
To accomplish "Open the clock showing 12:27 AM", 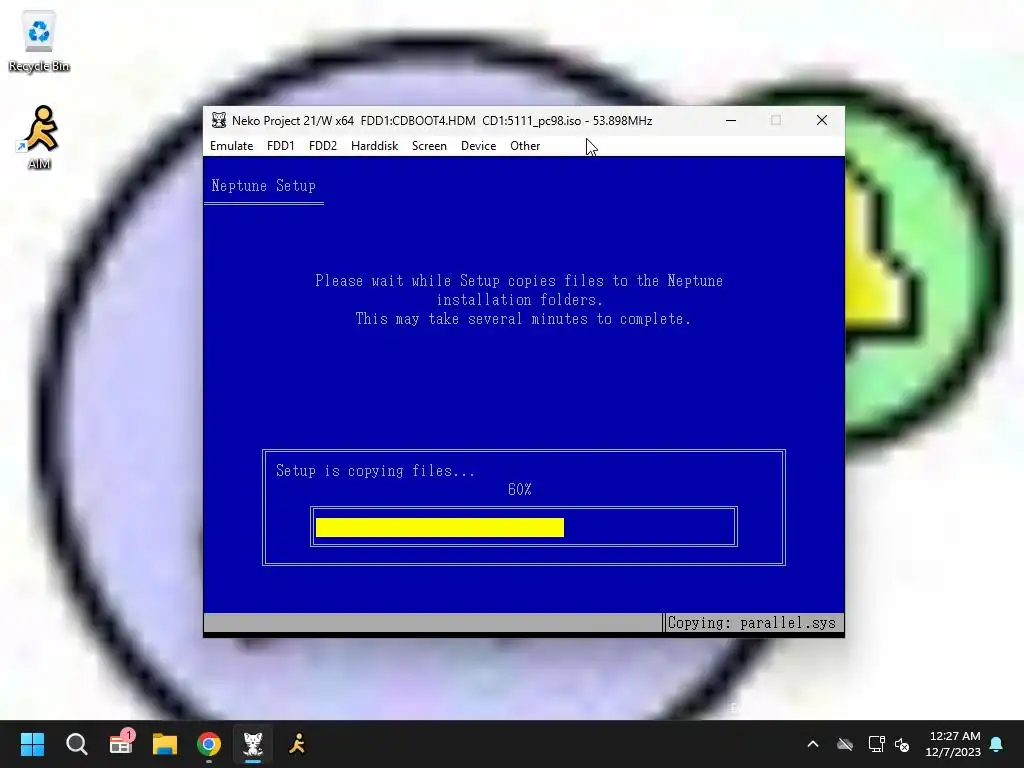I will click(x=953, y=744).
